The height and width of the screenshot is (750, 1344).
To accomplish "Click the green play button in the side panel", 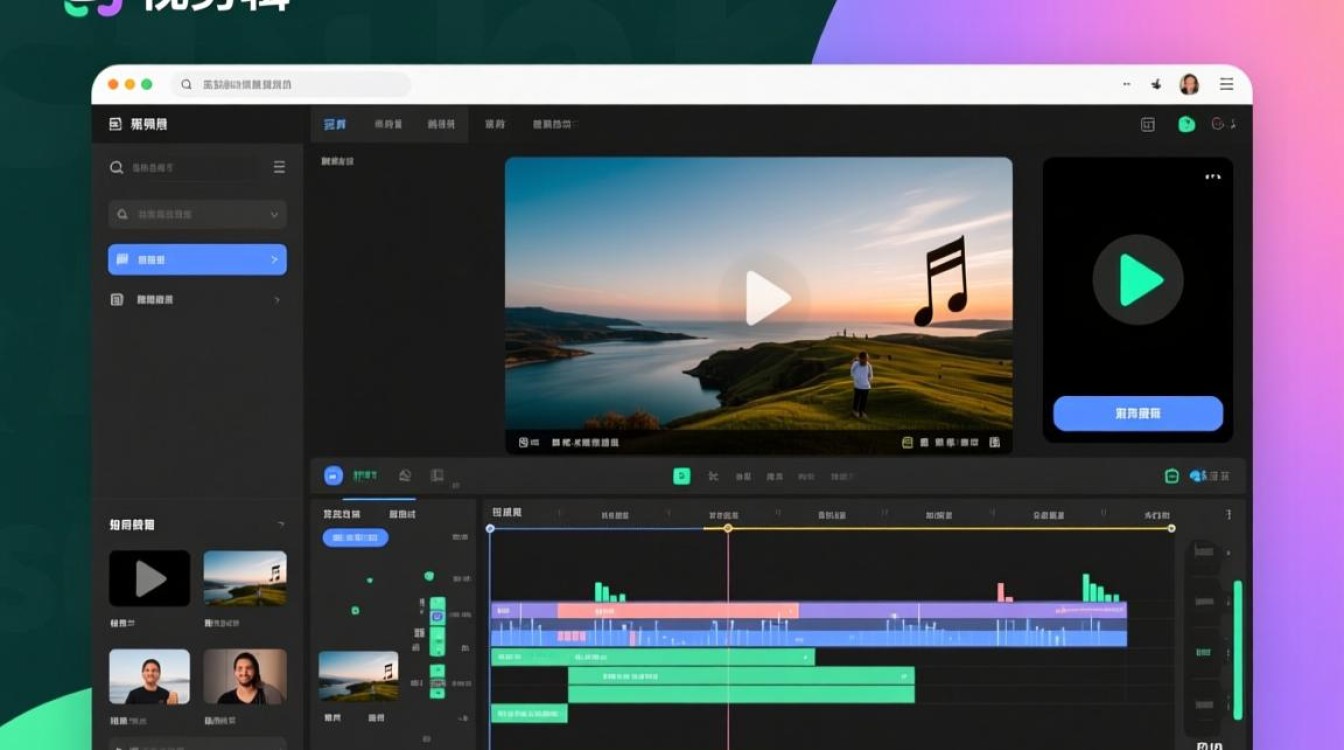I will coord(1138,280).
